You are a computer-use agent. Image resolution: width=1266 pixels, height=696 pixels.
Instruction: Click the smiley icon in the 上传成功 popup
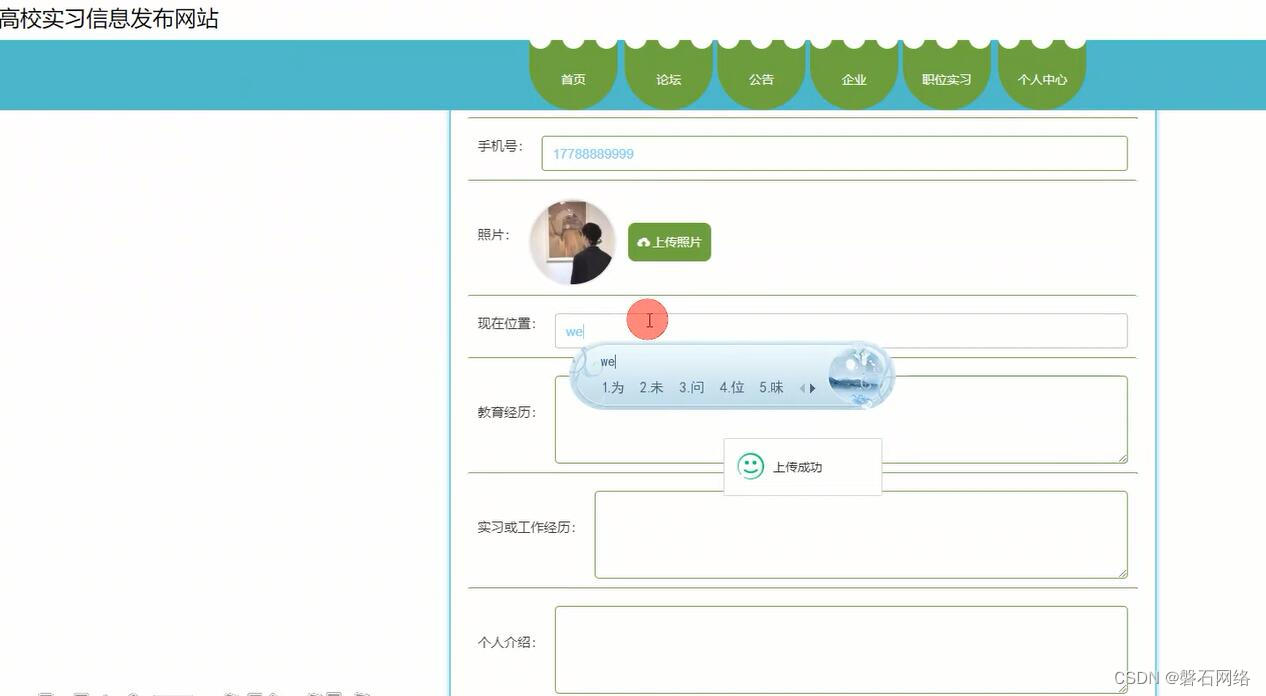[750, 465]
